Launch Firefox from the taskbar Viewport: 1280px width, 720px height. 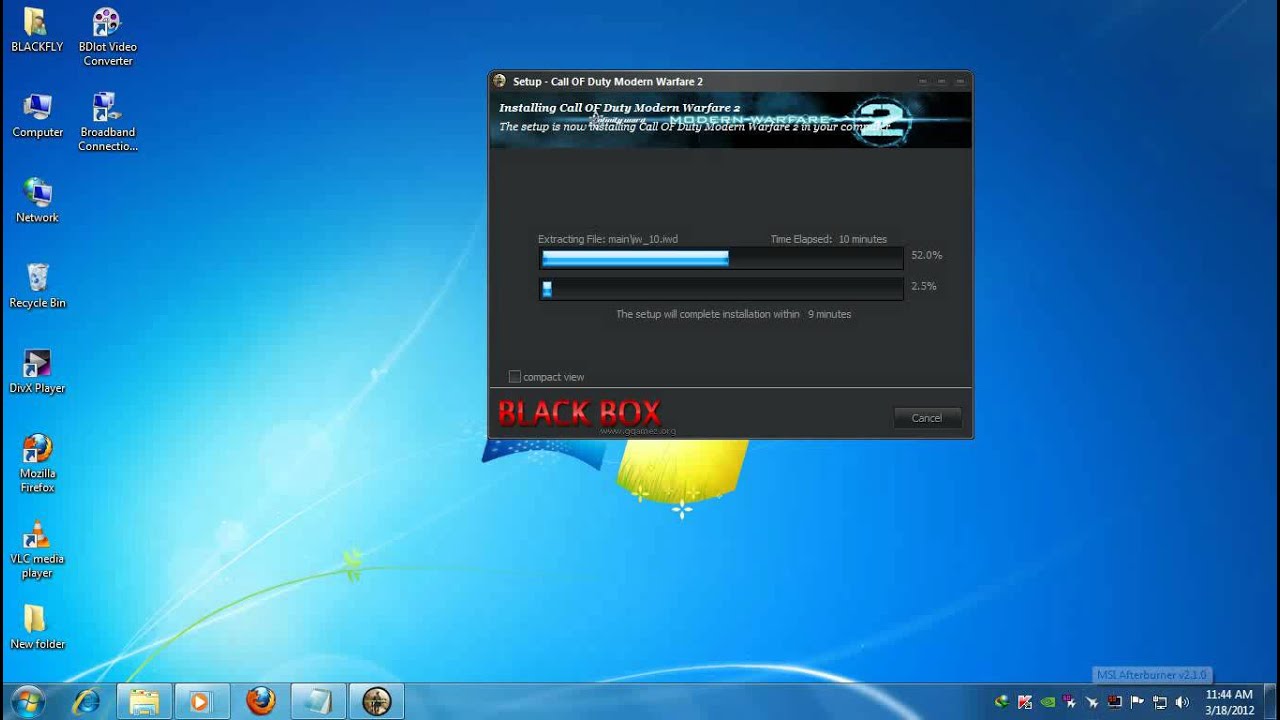(x=260, y=701)
